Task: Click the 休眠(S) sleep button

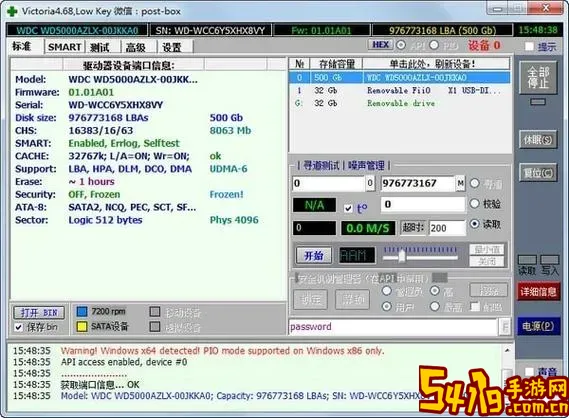Action: (538, 140)
